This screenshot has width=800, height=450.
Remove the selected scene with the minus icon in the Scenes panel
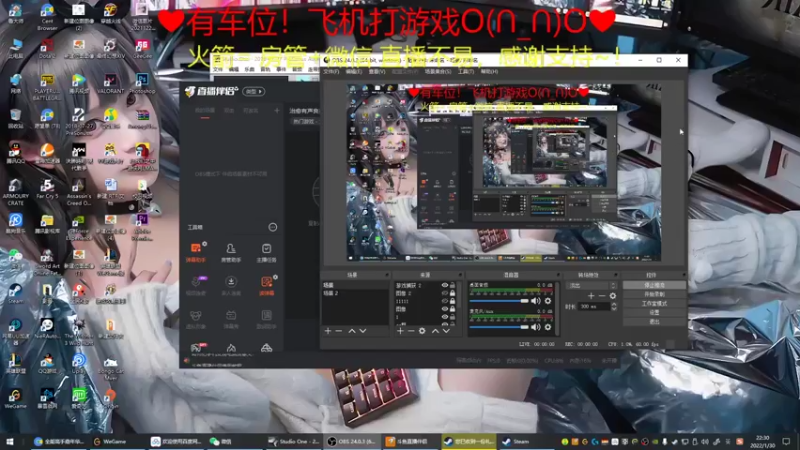click(339, 331)
